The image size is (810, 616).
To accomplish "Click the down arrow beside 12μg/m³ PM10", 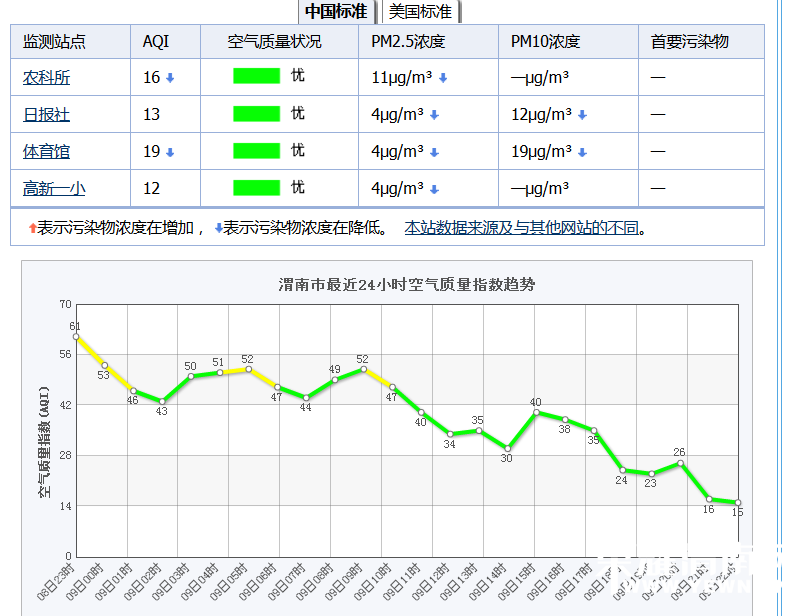I will coord(582,115).
